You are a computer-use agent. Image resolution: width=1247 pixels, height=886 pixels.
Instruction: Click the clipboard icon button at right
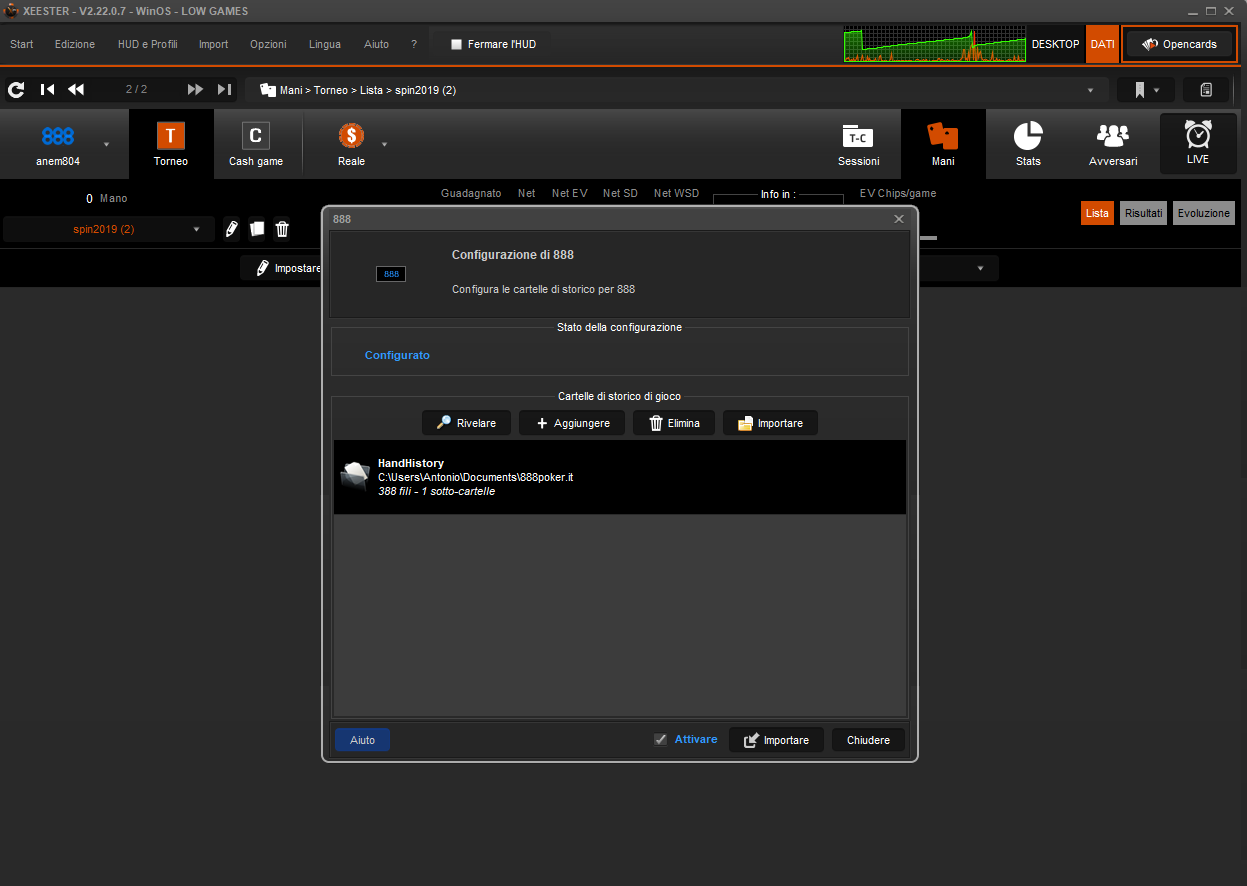click(x=1206, y=90)
